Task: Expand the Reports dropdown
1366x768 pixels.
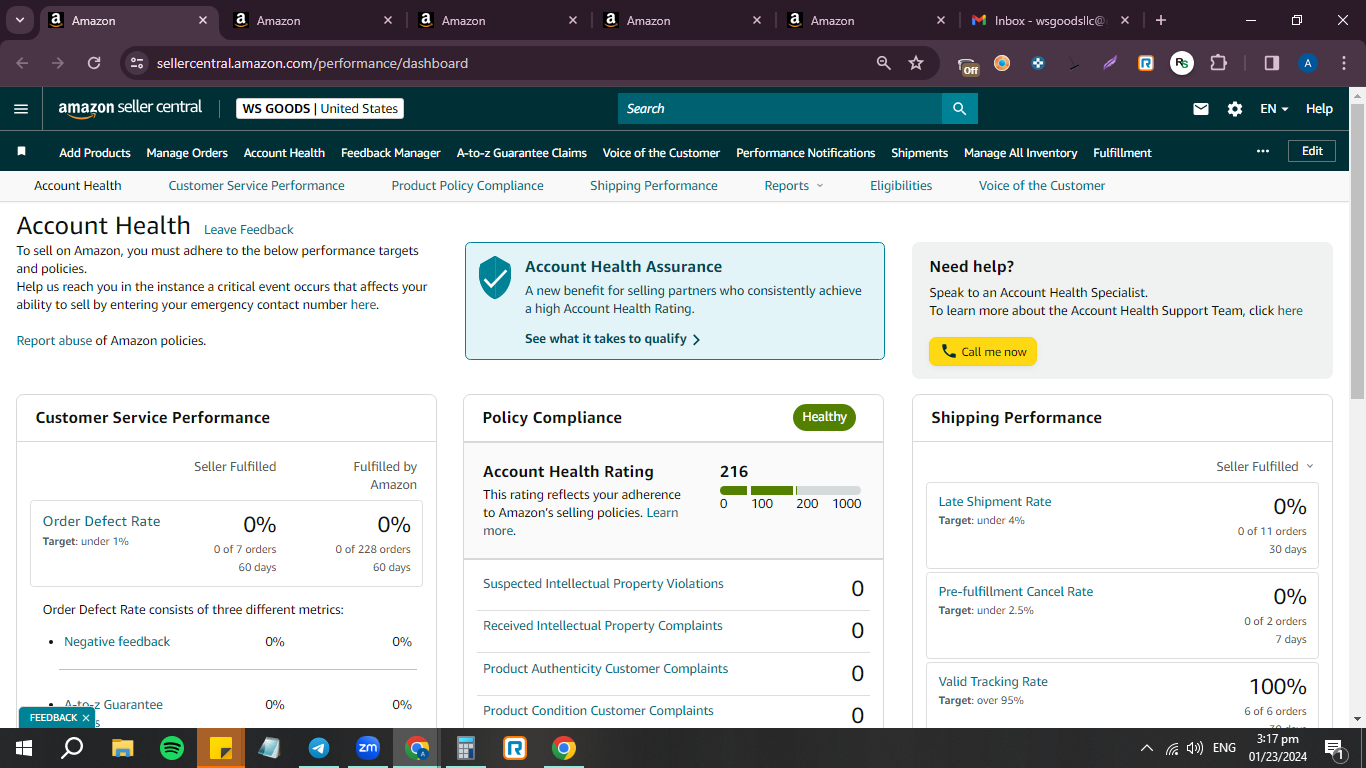Action: (x=794, y=185)
